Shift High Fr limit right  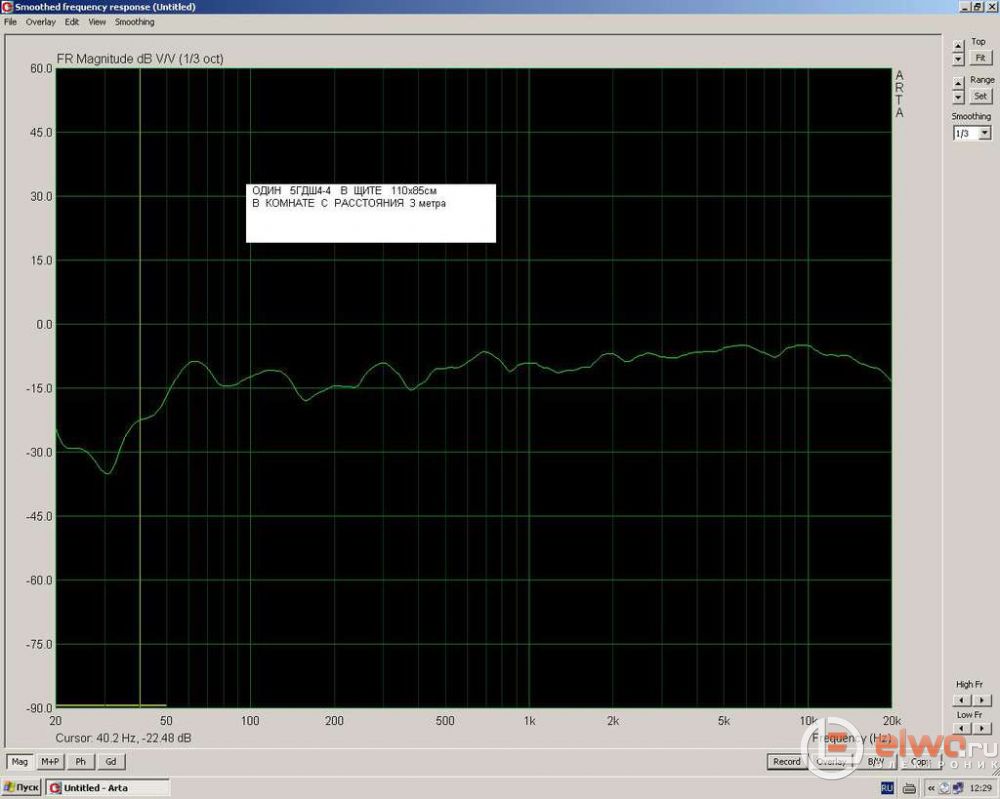[x=981, y=699]
